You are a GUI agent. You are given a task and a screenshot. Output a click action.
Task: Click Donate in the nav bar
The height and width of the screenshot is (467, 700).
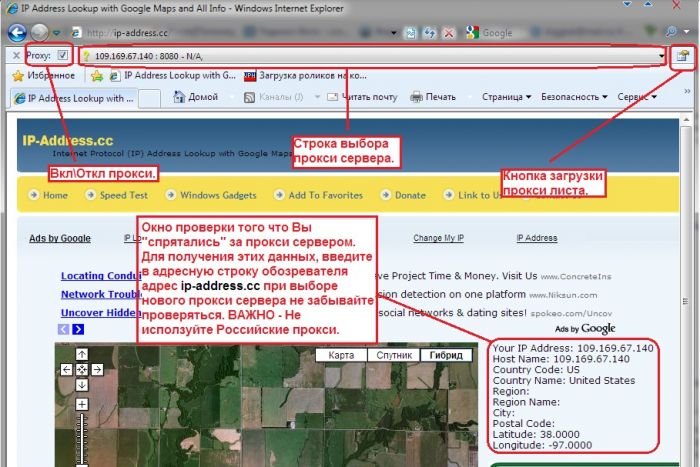(x=403, y=196)
